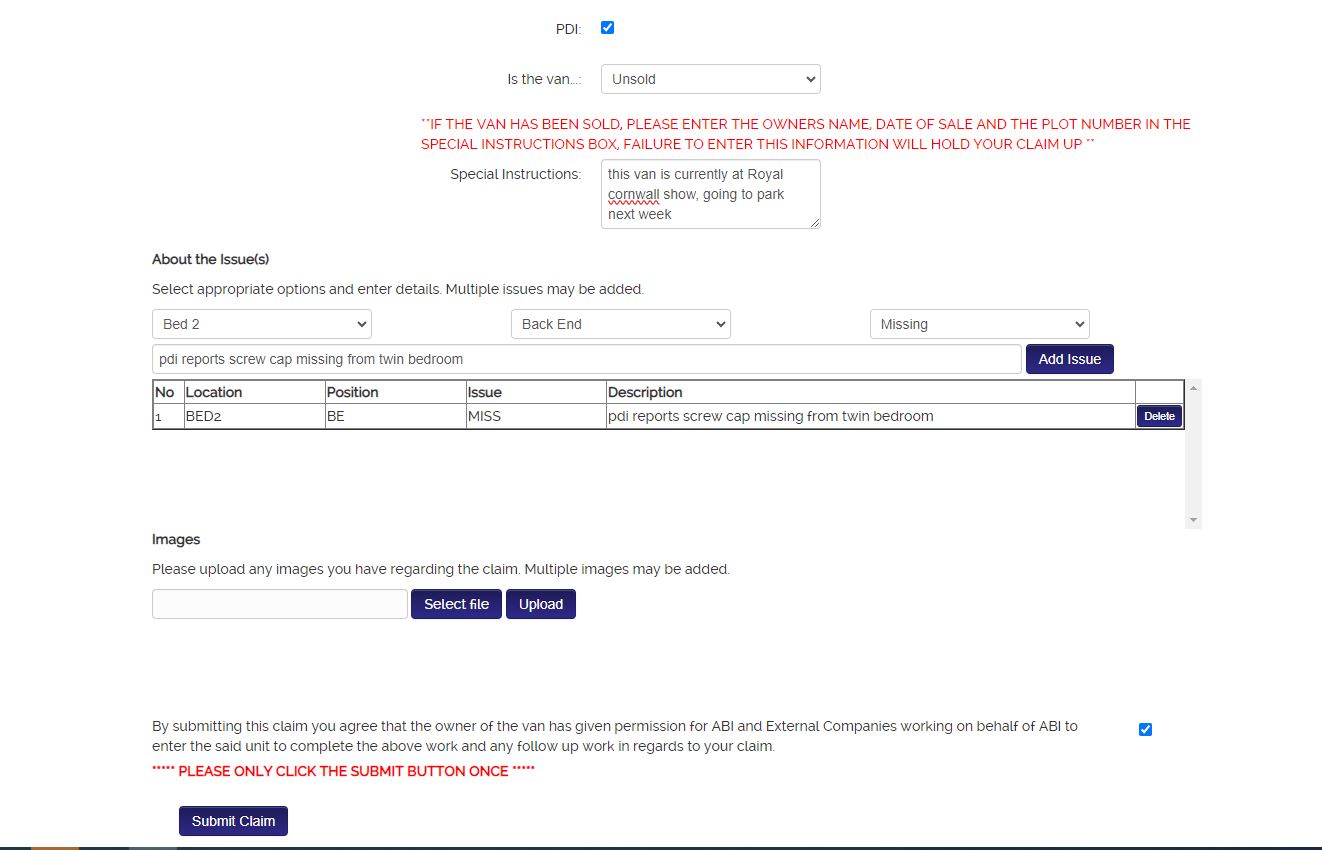Click the MISS issue cell
The width and height of the screenshot is (1322, 850).
coord(536,416)
